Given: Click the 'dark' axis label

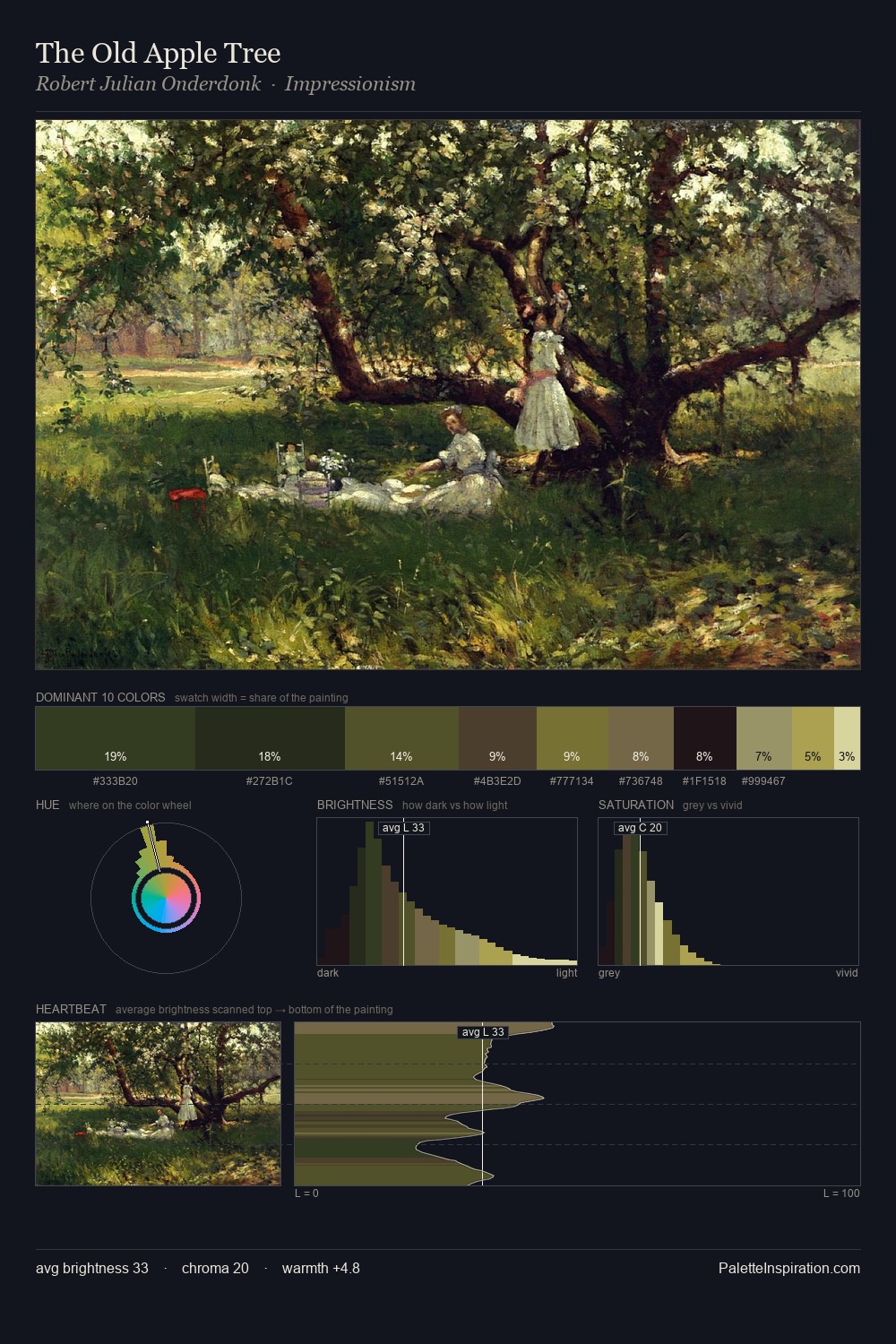Looking at the screenshot, I should (x=328, y=973).
